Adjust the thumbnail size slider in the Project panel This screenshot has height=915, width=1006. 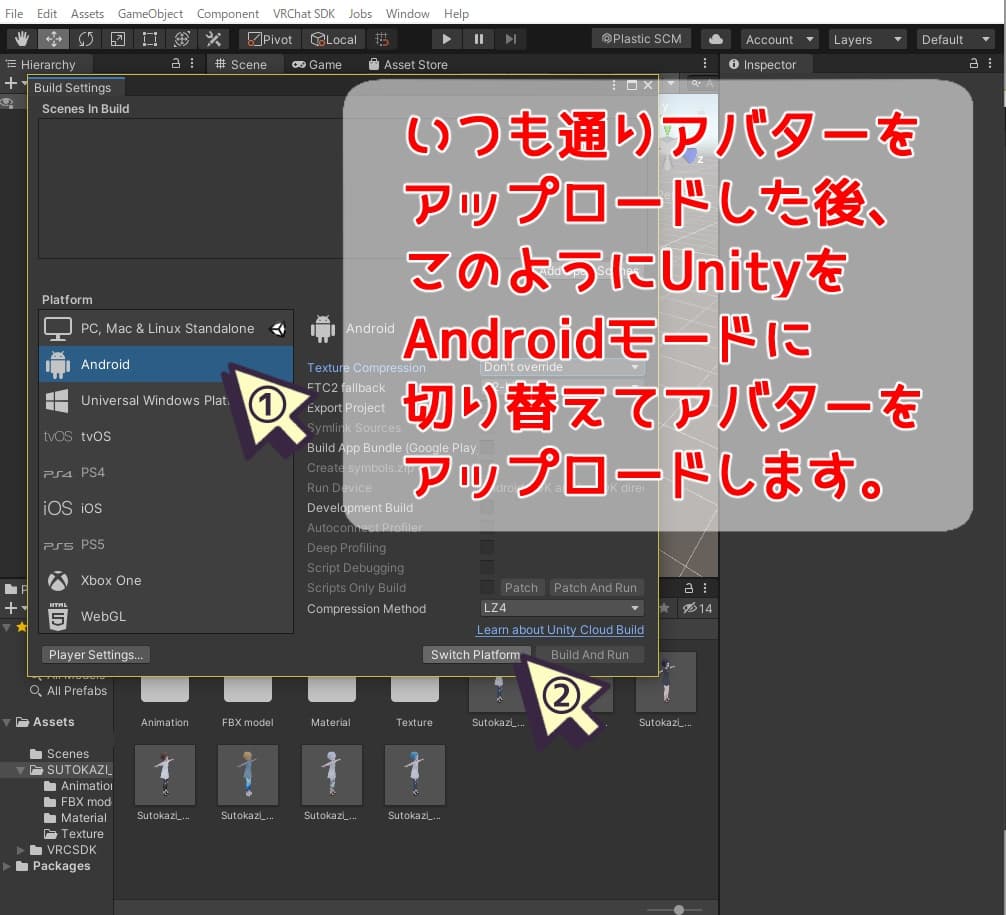coord(680,909)
